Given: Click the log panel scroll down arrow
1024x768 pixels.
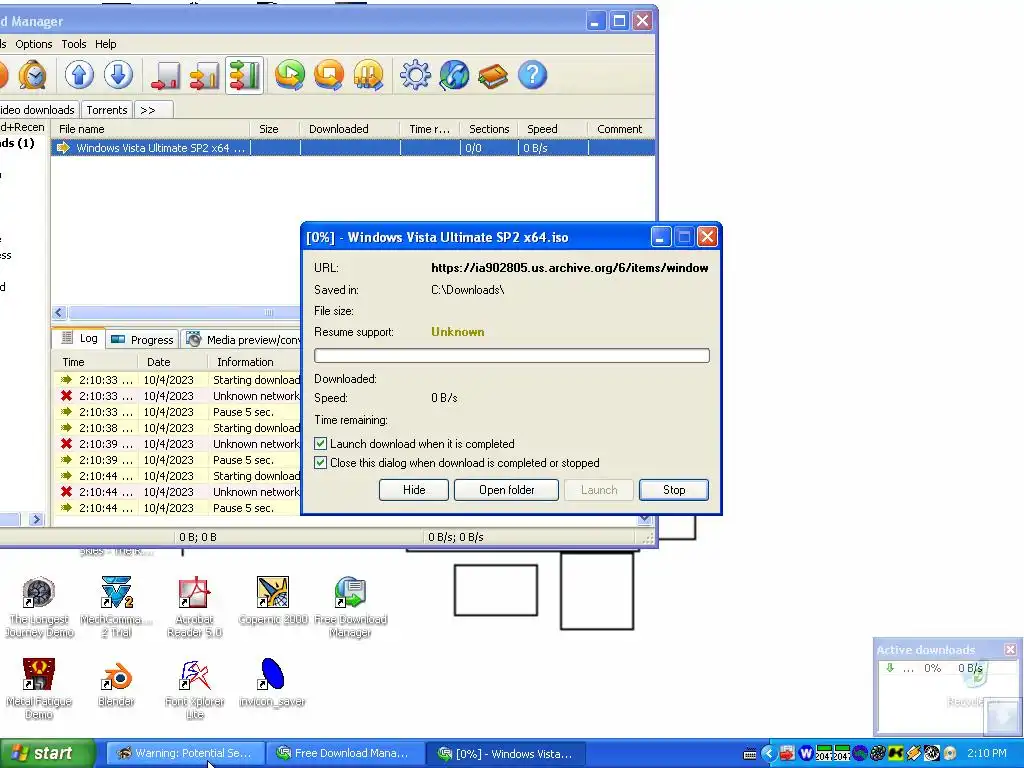Looking at the screenshot, I should point(645,519).
